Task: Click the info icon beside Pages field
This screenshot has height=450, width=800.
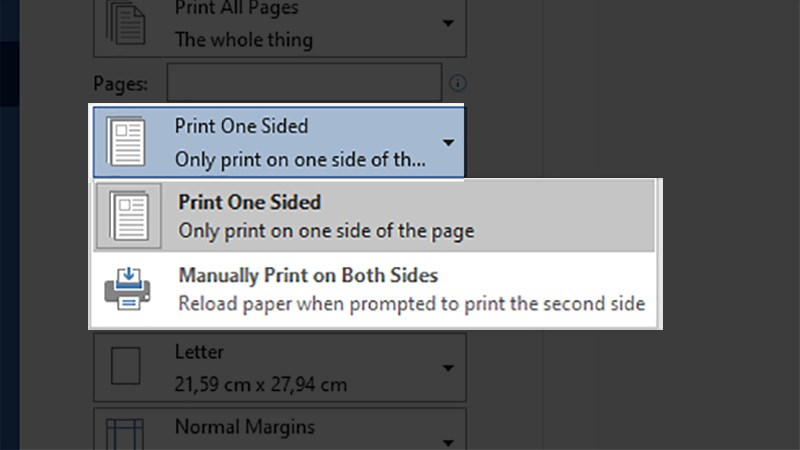Action: point(458,83)
